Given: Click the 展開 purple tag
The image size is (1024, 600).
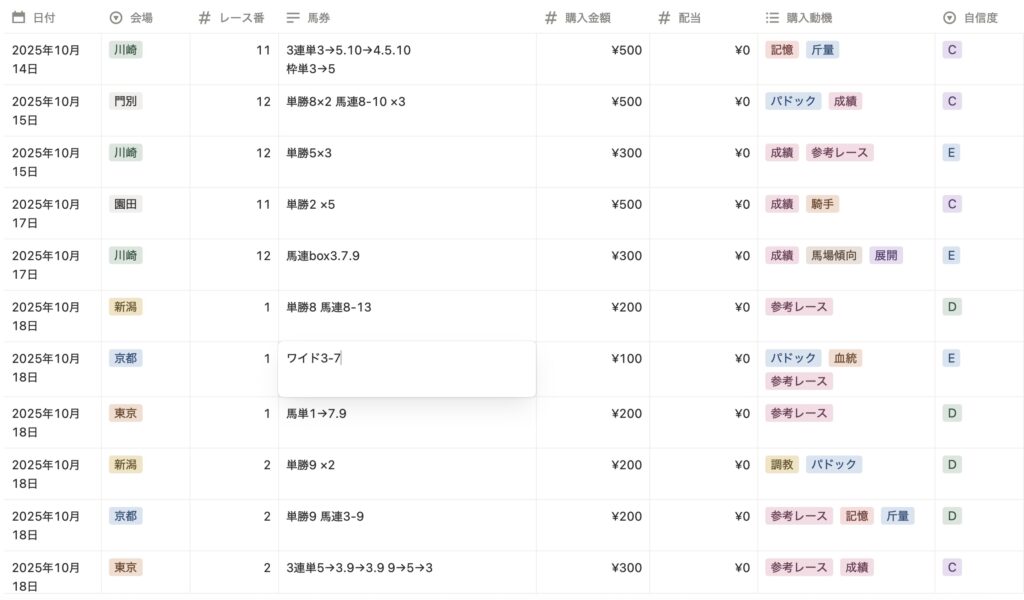Looking at the screenshot, I should 886,255.
